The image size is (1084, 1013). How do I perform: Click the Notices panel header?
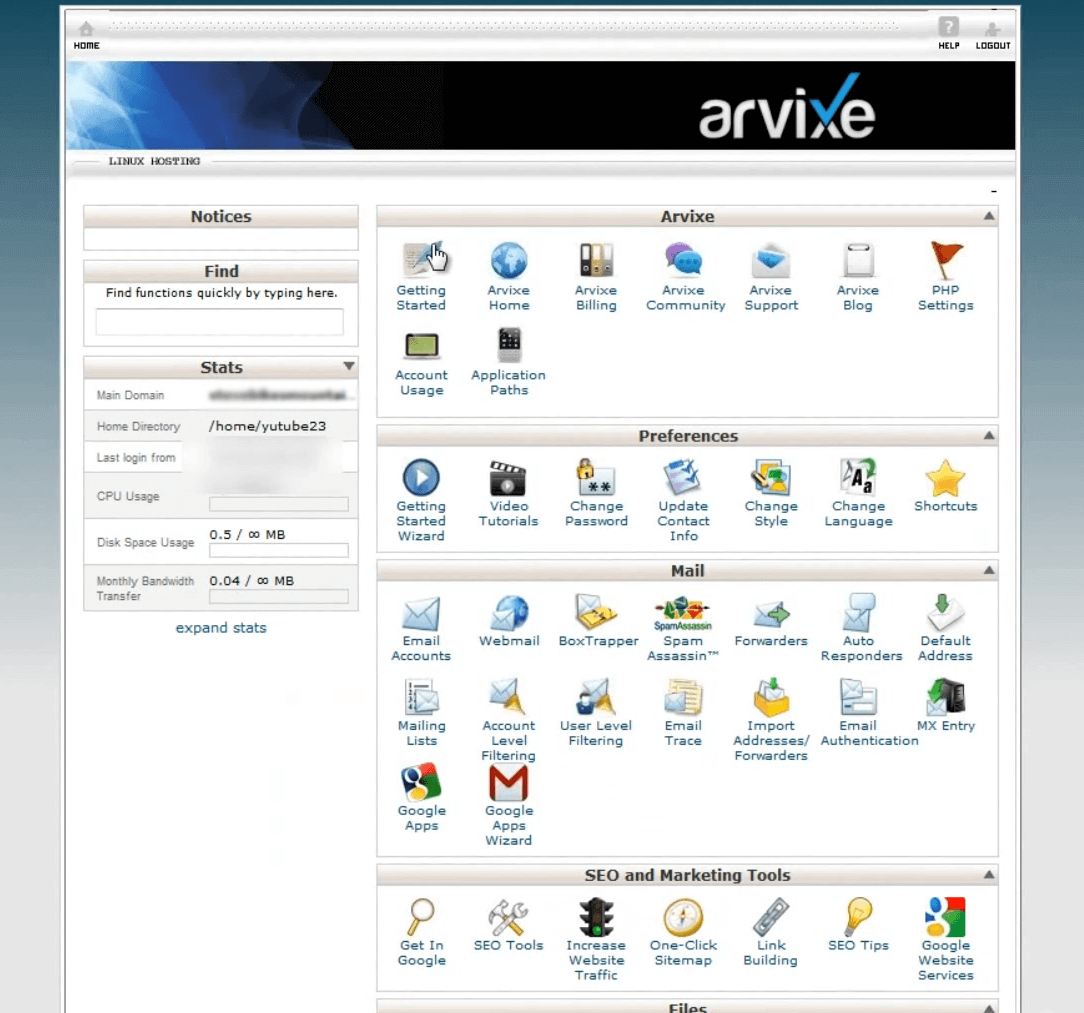pyautogui.click(x=221, y=216)
